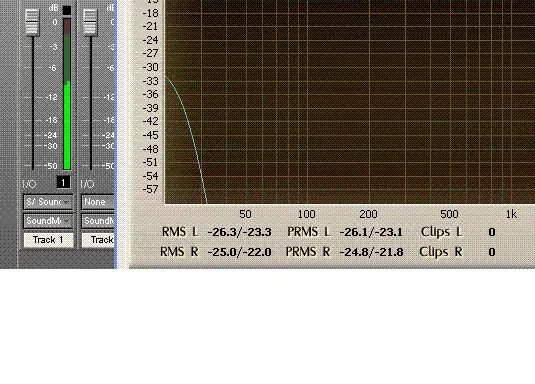Click the PRMS L value readout
The image size is (535, 384).
(371, 232)
